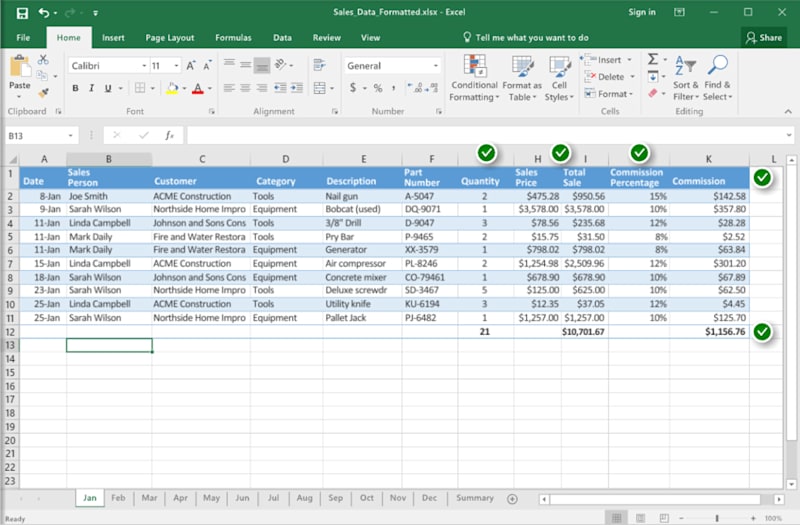Viewport: 800px width, 525px height.
Task: Open text orientation tool
Action: pyautogui.click(x=281, y=64)
